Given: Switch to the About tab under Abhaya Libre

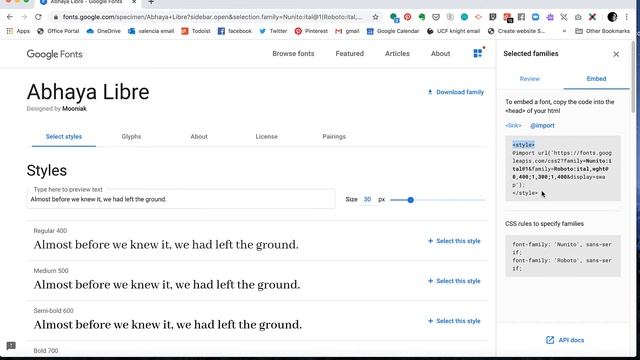Looking at the screenshot, I should 199,137.
